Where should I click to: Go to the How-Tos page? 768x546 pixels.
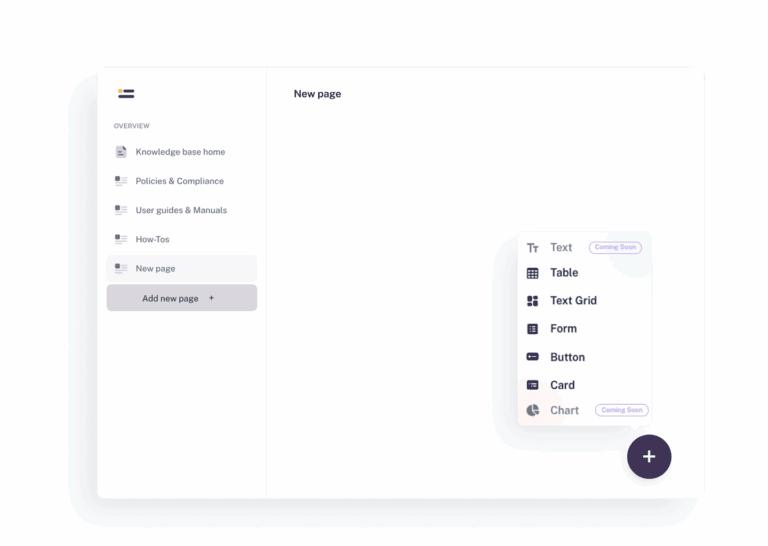pyautogui.click(x=153, y=239)
